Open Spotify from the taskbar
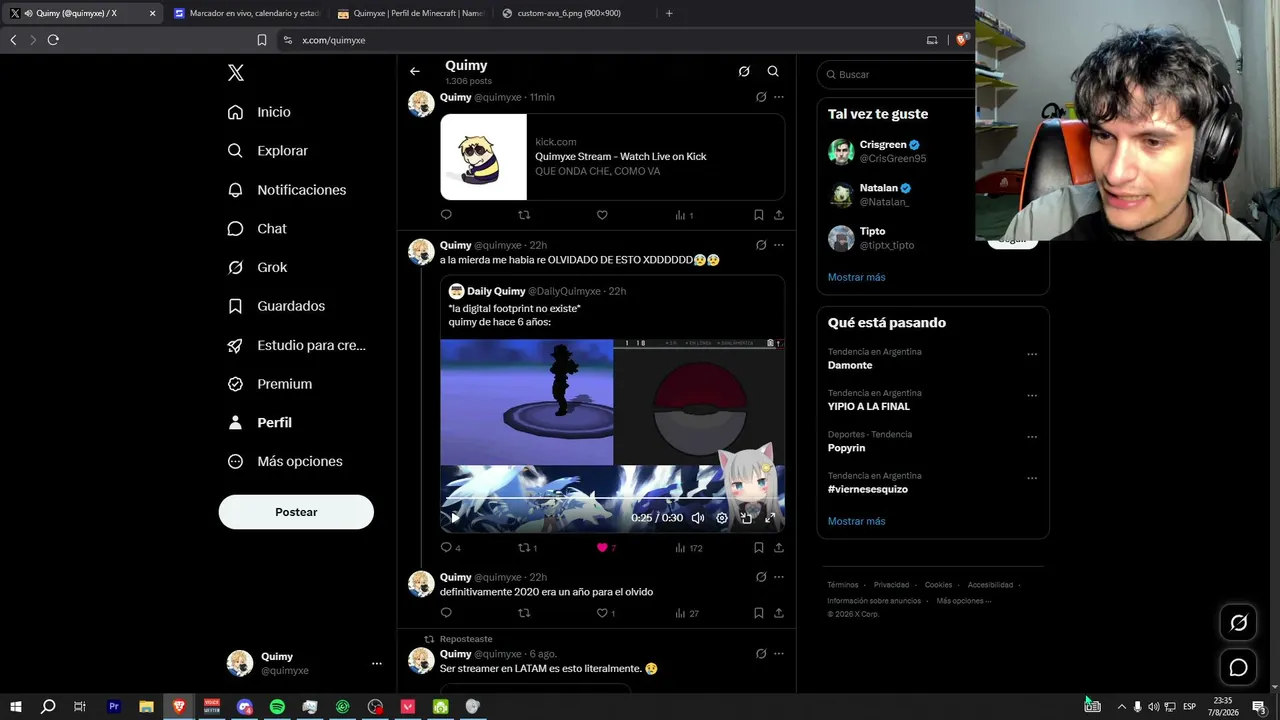 (x=277, y=707)
